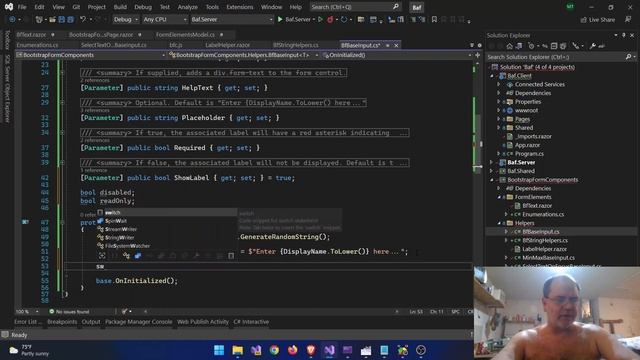The width and height of the screenshot is (640, 360).
Task: Toggle the blue class filter in IntelliSense
Action: (138, 256)
